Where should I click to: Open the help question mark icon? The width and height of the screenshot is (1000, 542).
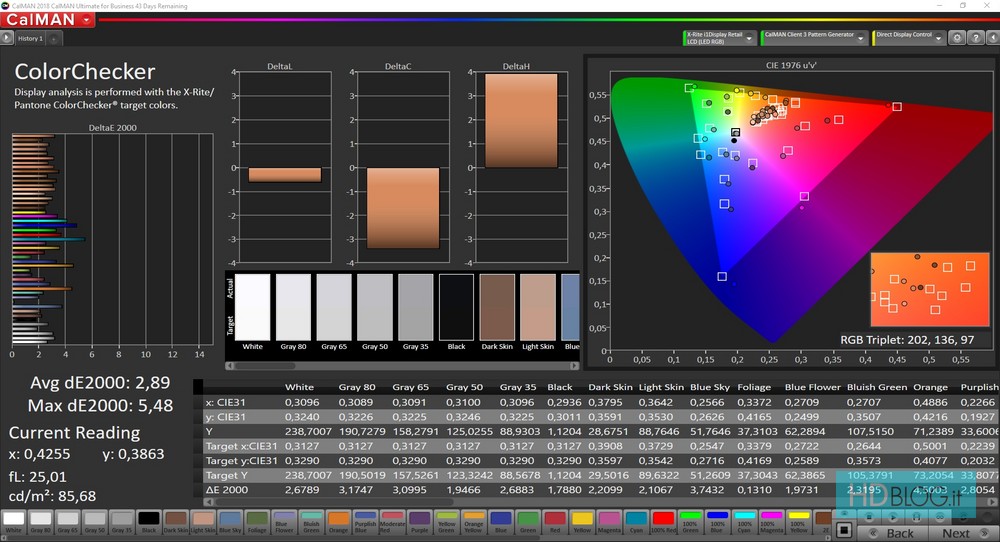coord(976,38)
